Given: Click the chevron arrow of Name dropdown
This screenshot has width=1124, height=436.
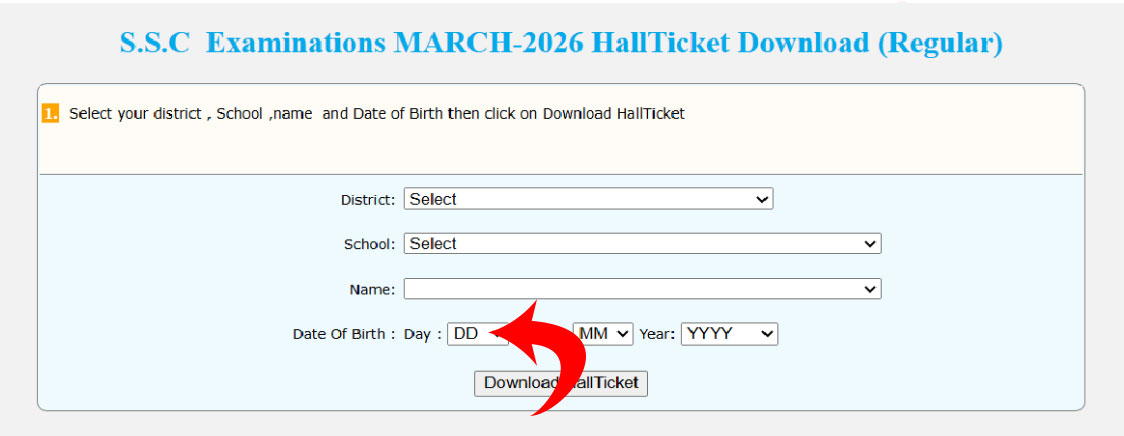Looking at the screenshot, I should (871, 289).
